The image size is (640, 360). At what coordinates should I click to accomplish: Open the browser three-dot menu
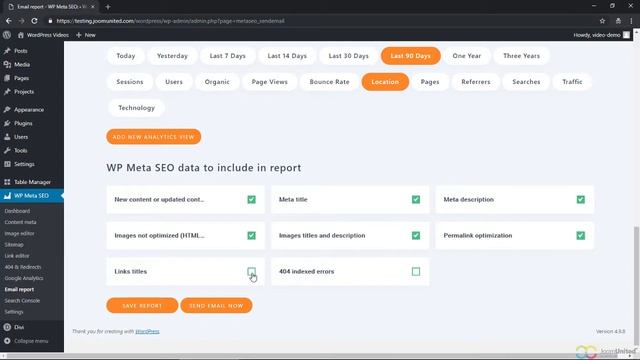point(631,21)
